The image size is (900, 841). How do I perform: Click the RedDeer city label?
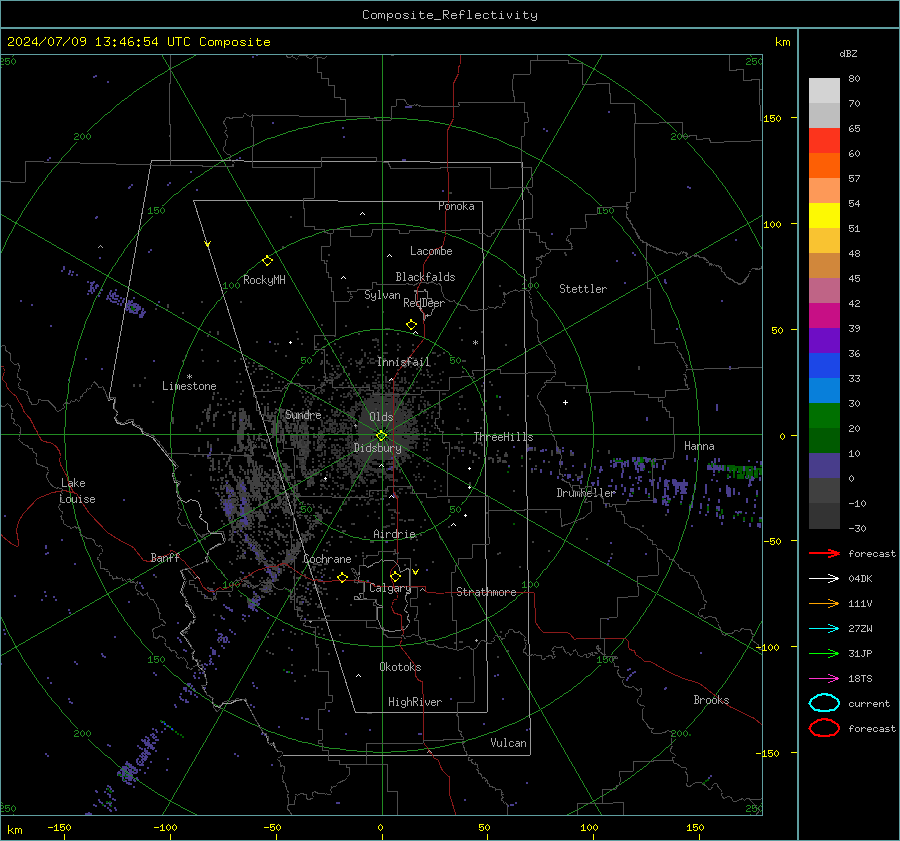(424, 303)
